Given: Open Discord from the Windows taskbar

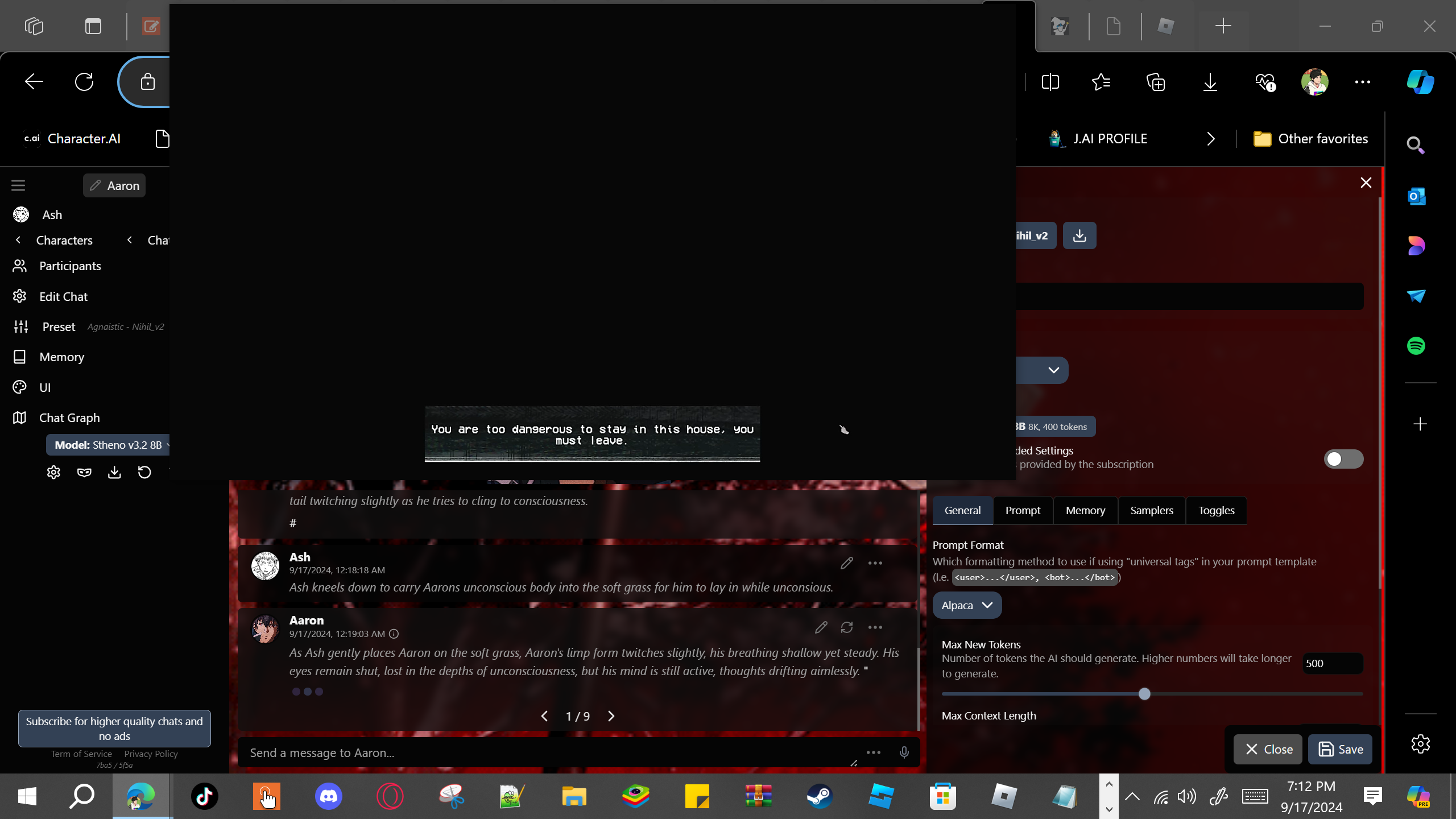Looking at the screenshot, I should (328, 796).
